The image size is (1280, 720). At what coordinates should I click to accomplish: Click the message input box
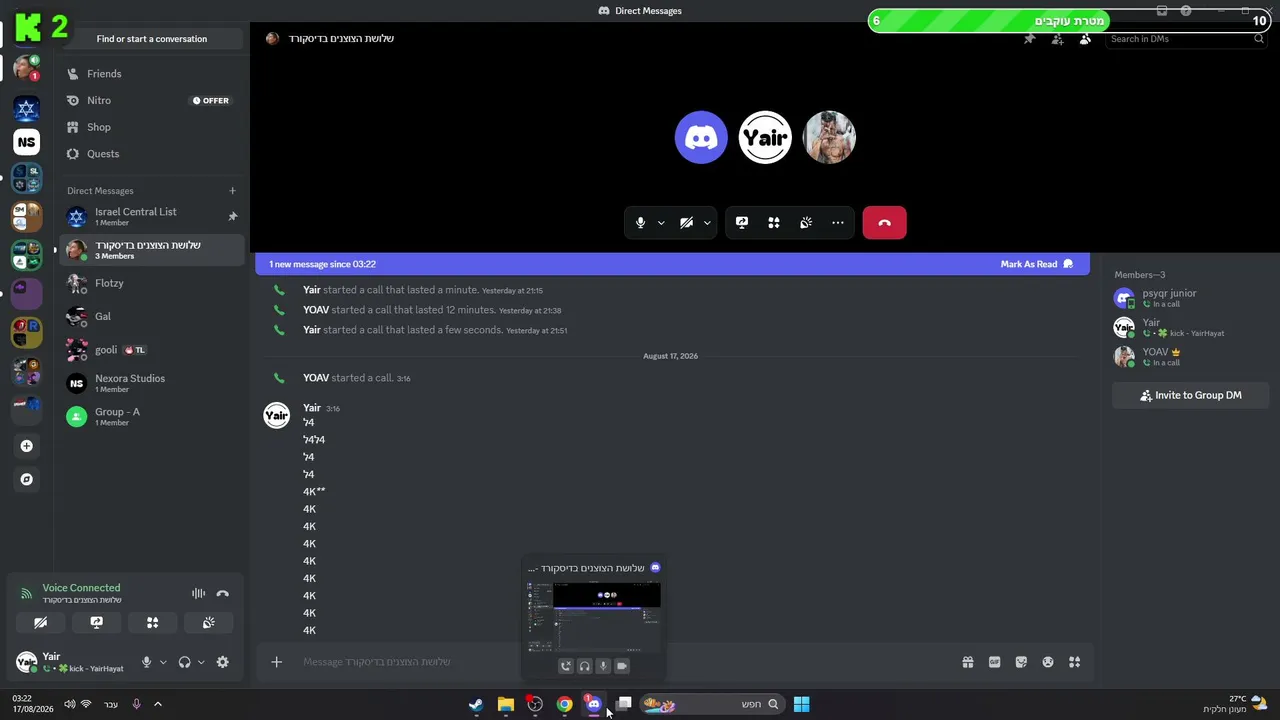625,662
